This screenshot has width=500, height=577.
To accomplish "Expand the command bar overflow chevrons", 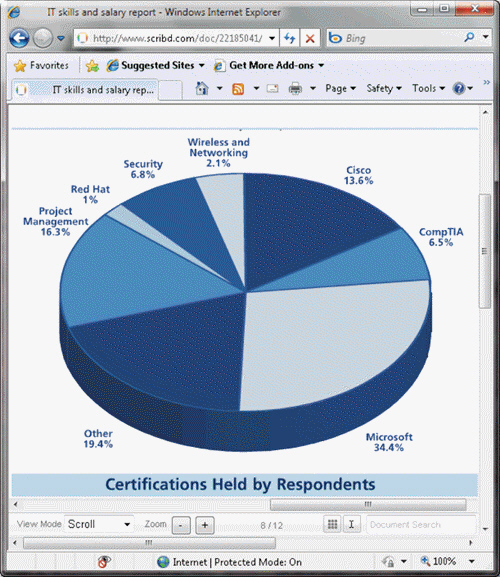I will pyautogui.click(x=486, y=82).
